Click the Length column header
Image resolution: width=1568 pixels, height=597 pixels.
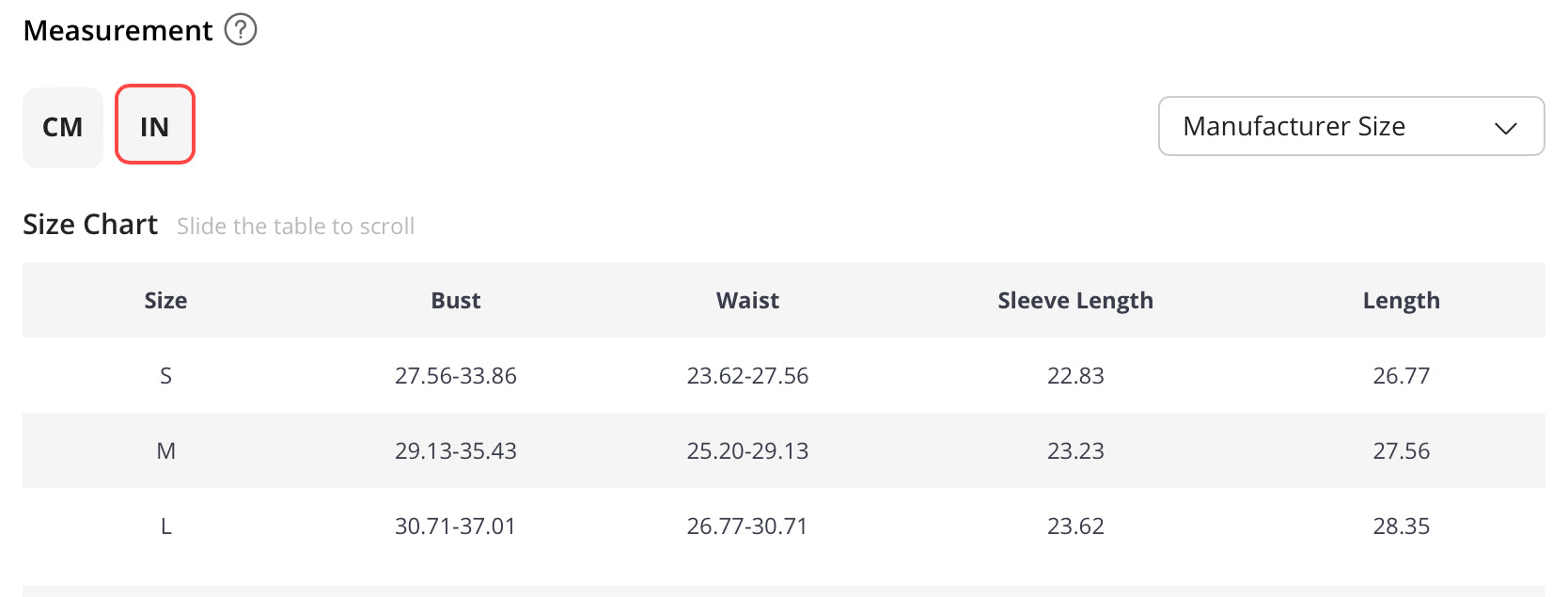pyautogui.click(x=1401, y=301)
